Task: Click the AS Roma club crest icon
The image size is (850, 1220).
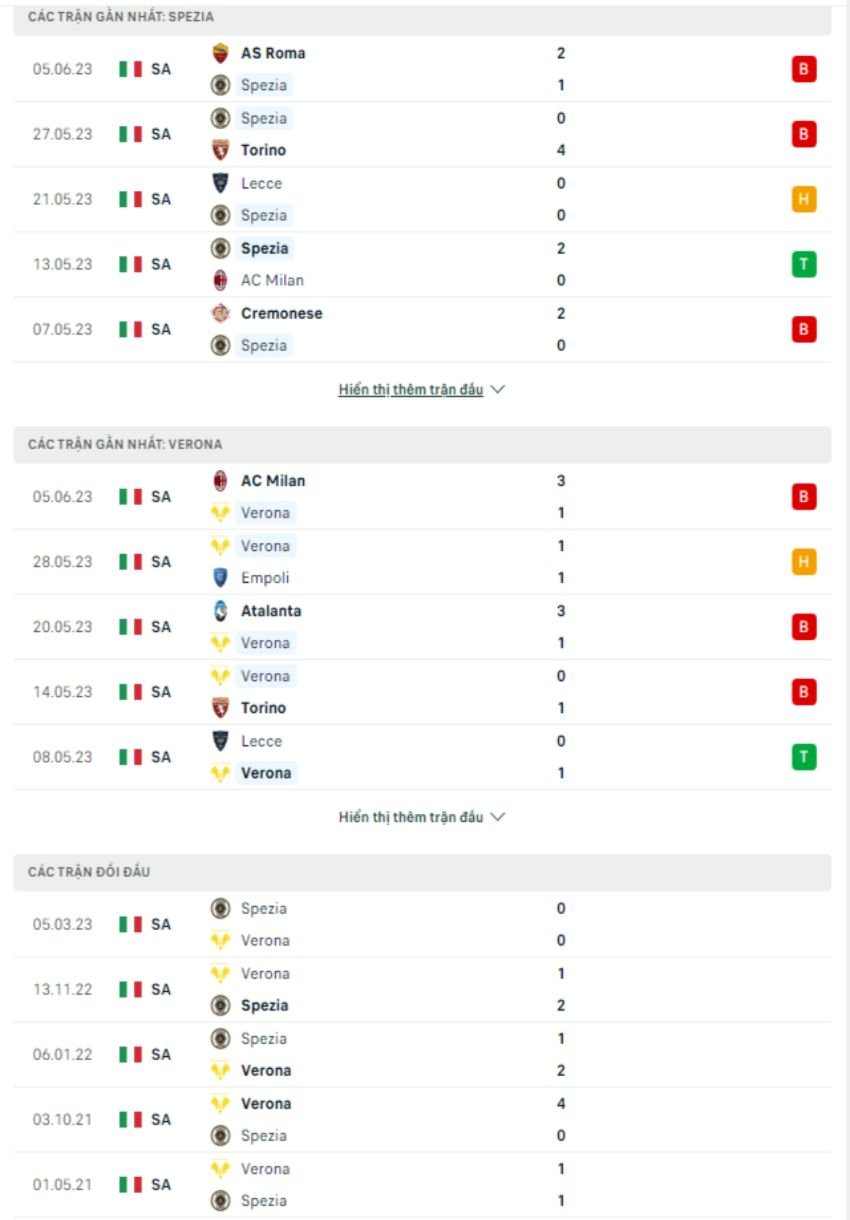Action: (x=218, y=53)
